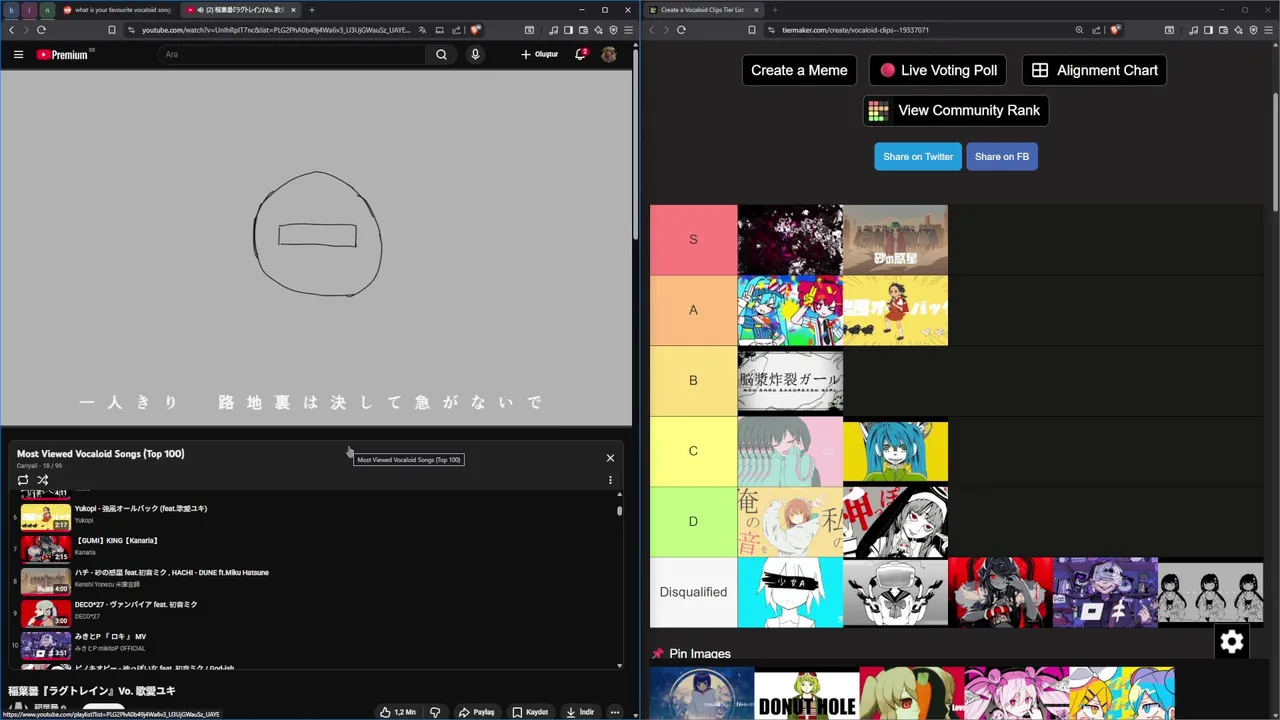Close the playlist panel
Screen dimensions: 1280x720
coord(610,458)
